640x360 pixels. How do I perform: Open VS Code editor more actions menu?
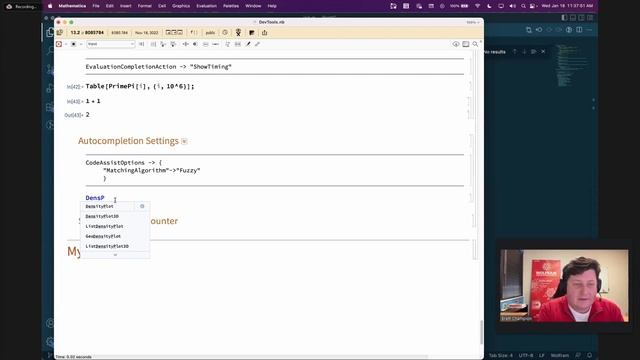[589, 30]
